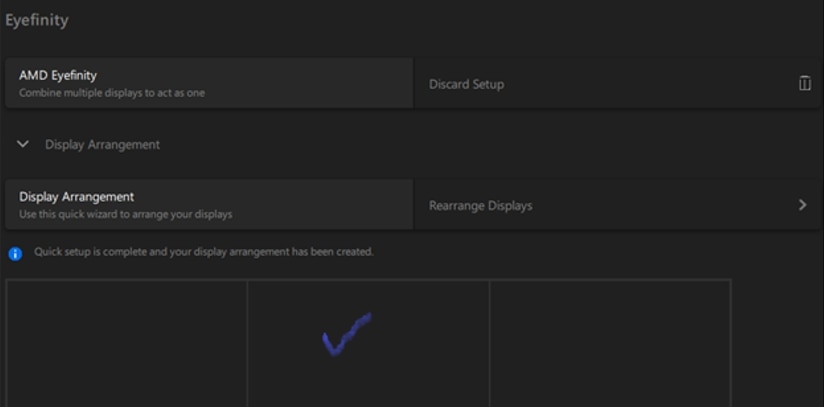Image resolution: width=824 pixels, height=407 pixels.
Task: Click the blue info icon
Action: pos(15,253)
